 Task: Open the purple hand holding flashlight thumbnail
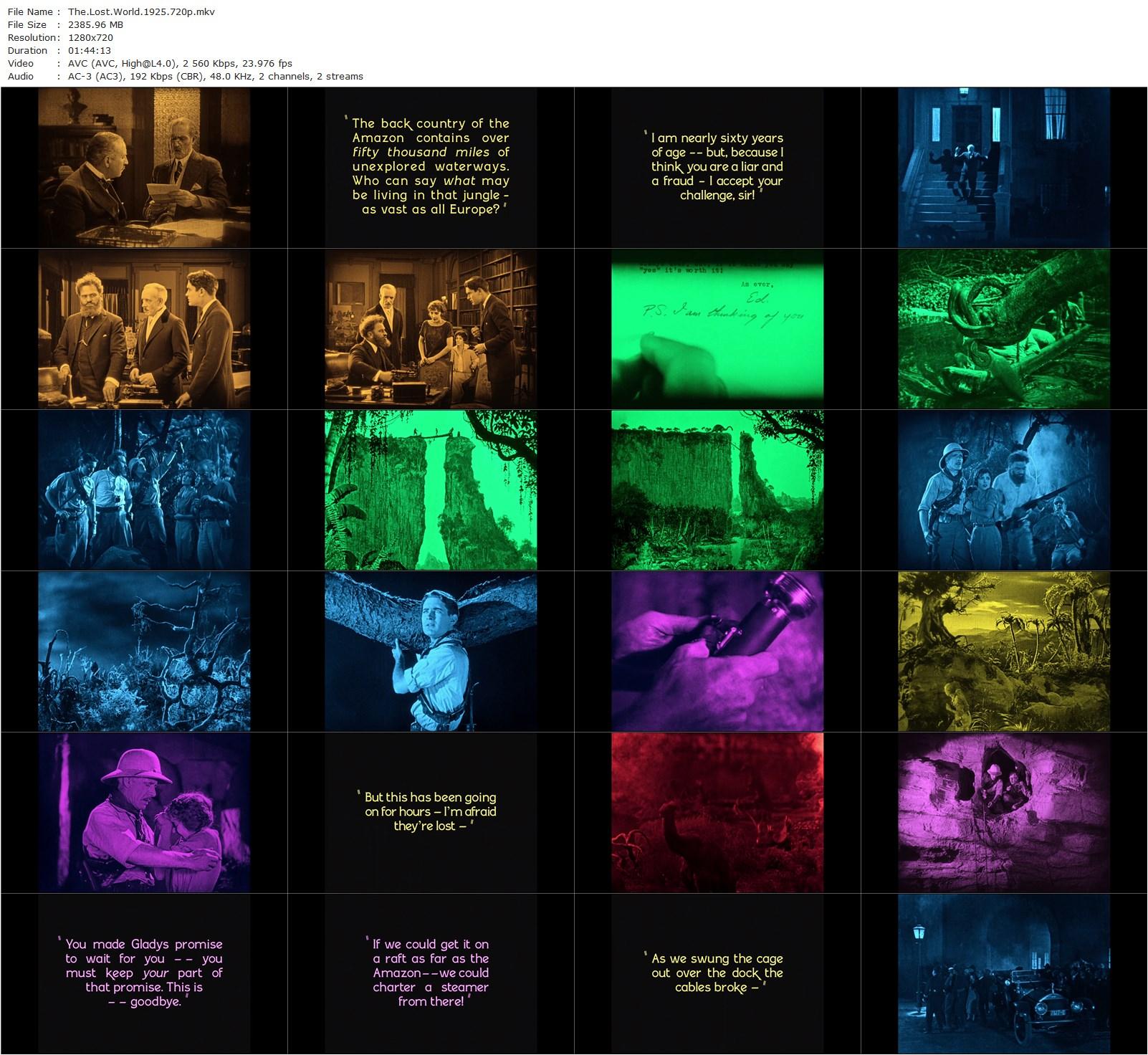point(717,651)
